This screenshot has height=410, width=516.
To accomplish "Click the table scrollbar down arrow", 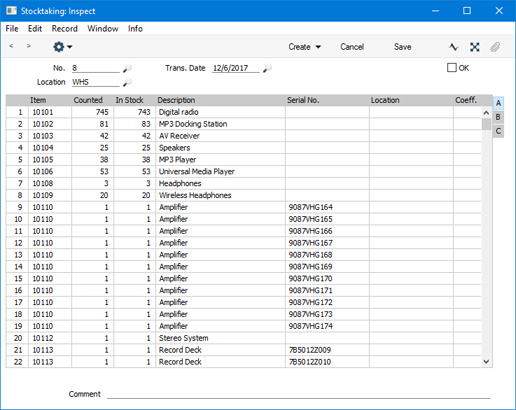I will click(486, 362).
